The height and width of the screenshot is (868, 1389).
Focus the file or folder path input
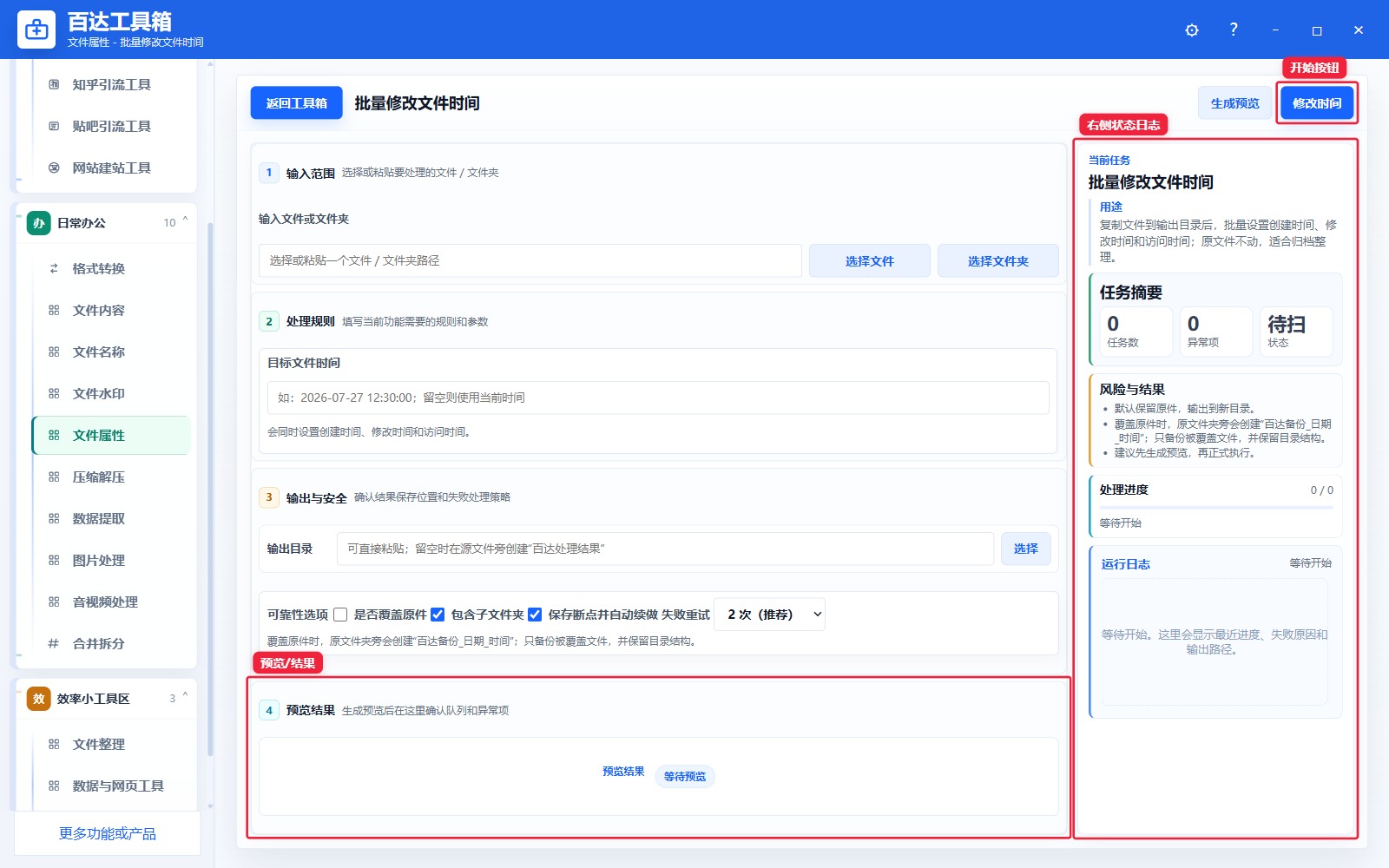pos(530,260)
